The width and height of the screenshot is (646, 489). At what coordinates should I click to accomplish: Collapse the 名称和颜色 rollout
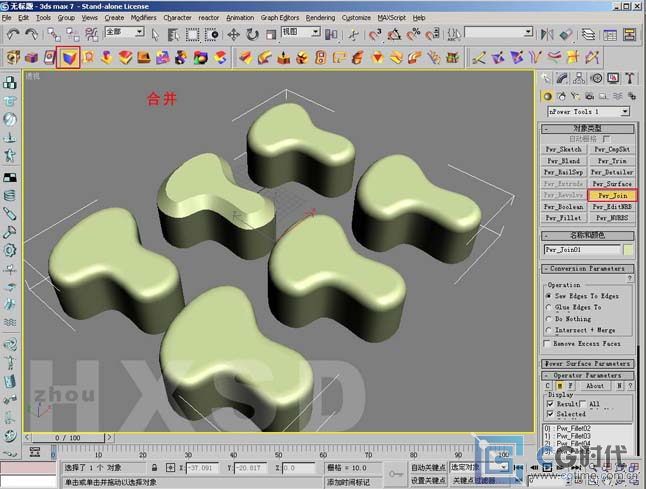click(587, 236)
